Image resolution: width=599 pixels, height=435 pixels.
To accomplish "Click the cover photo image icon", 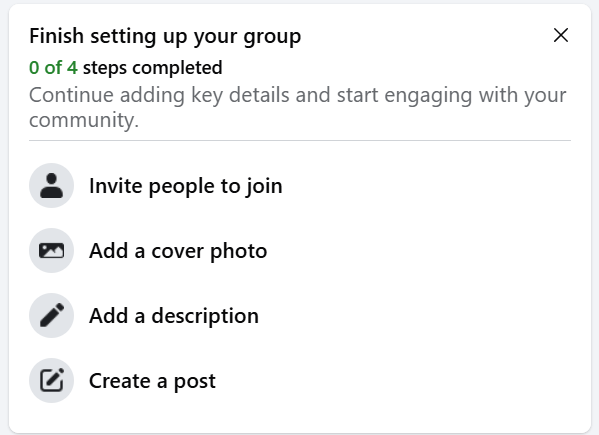I will (52, 251).
